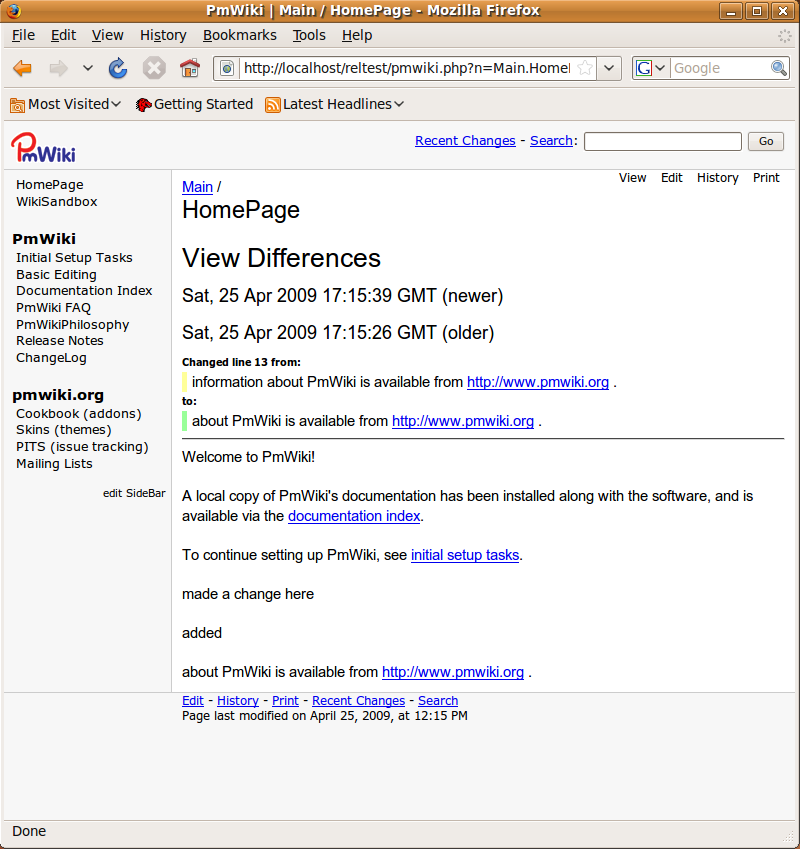
Task: Open Mailing Lists sidebar link
Action: (54, 464)
